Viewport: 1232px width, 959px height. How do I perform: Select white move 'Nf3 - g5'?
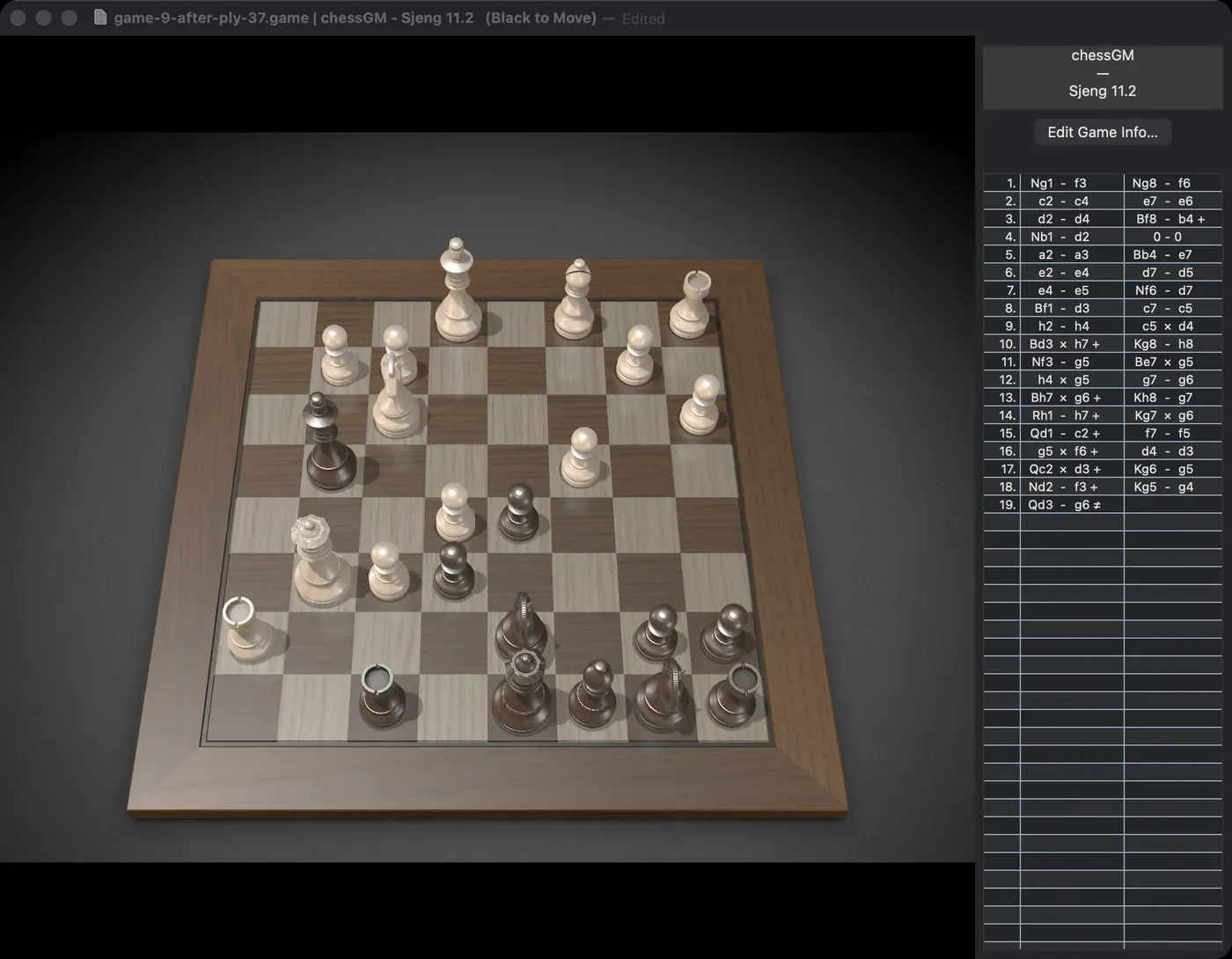[x=1072, y=362]
